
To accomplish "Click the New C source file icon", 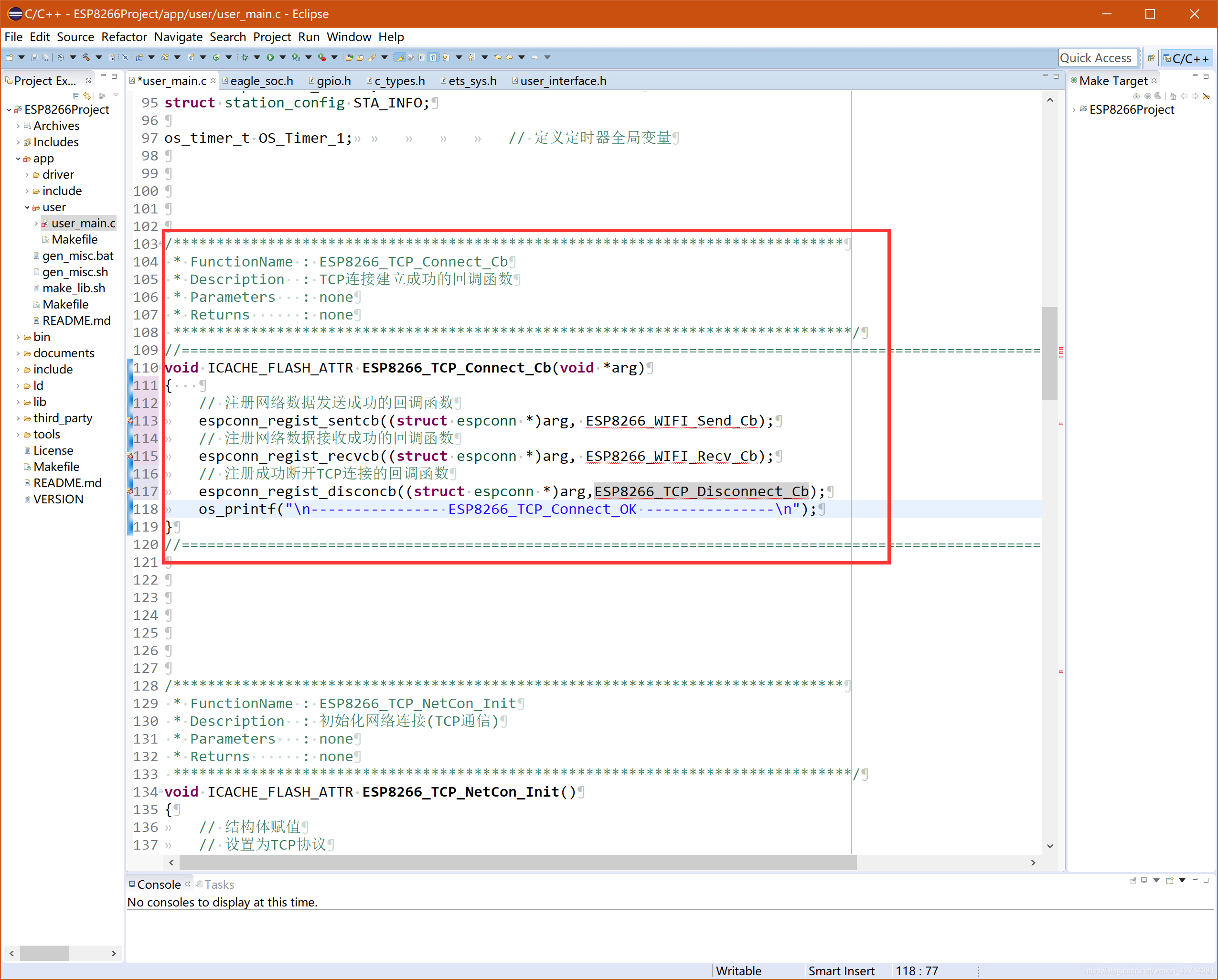I will 191,58.
